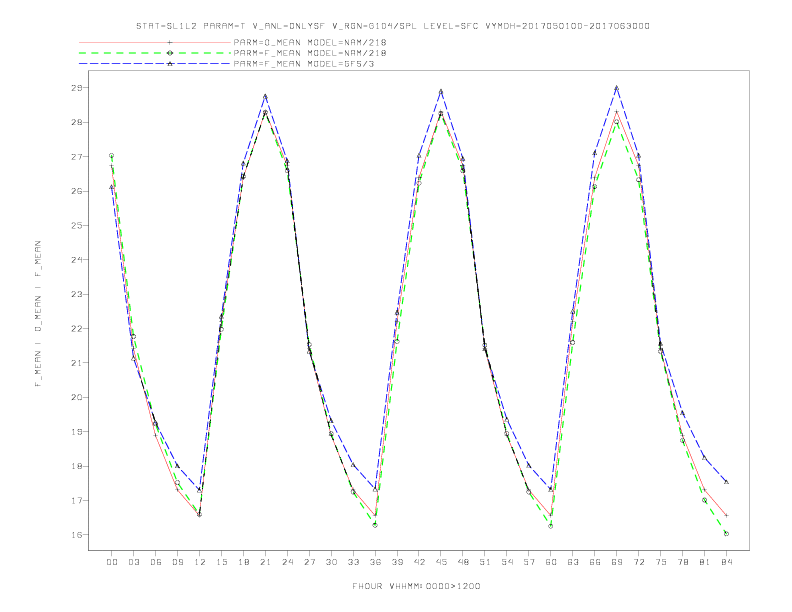Viewport: 792px width, 612px height.
Task: Click y-axis tick label 26
Action: pos(77,191)
